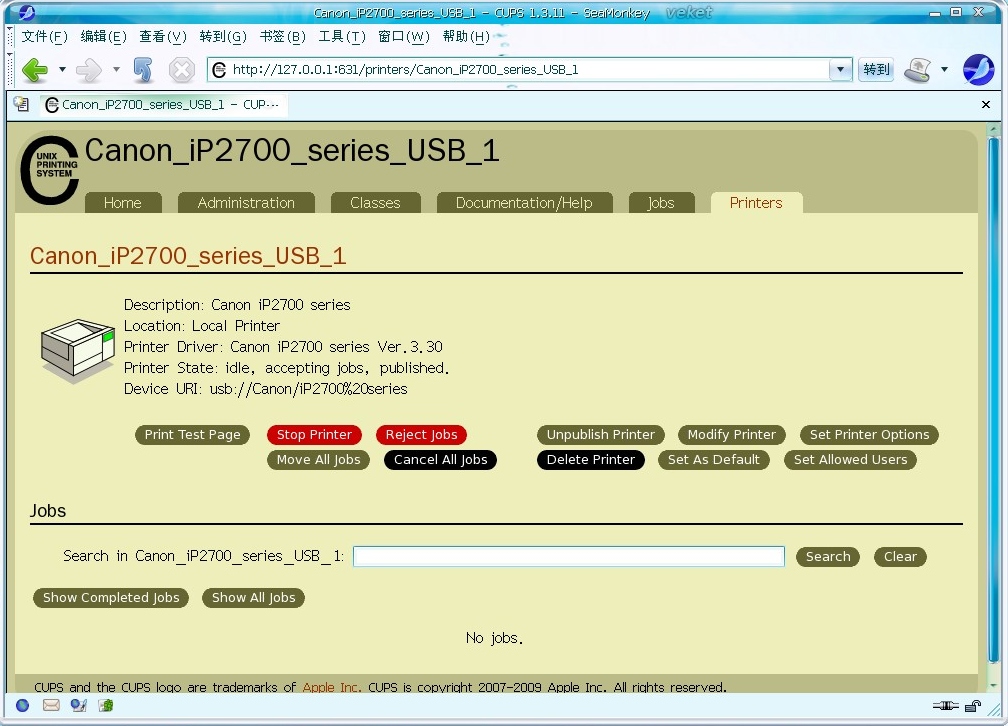Open the 工具(T) menu
1008x726 pixels.
[342, 37]
